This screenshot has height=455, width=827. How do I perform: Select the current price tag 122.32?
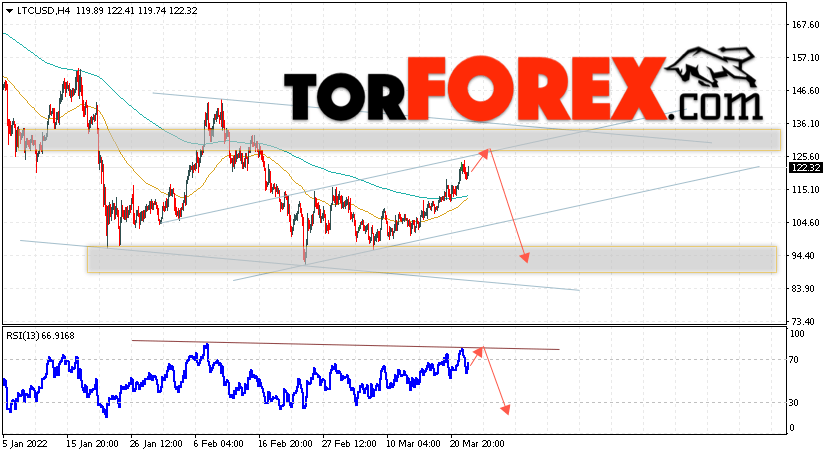(x=805, y=168)
